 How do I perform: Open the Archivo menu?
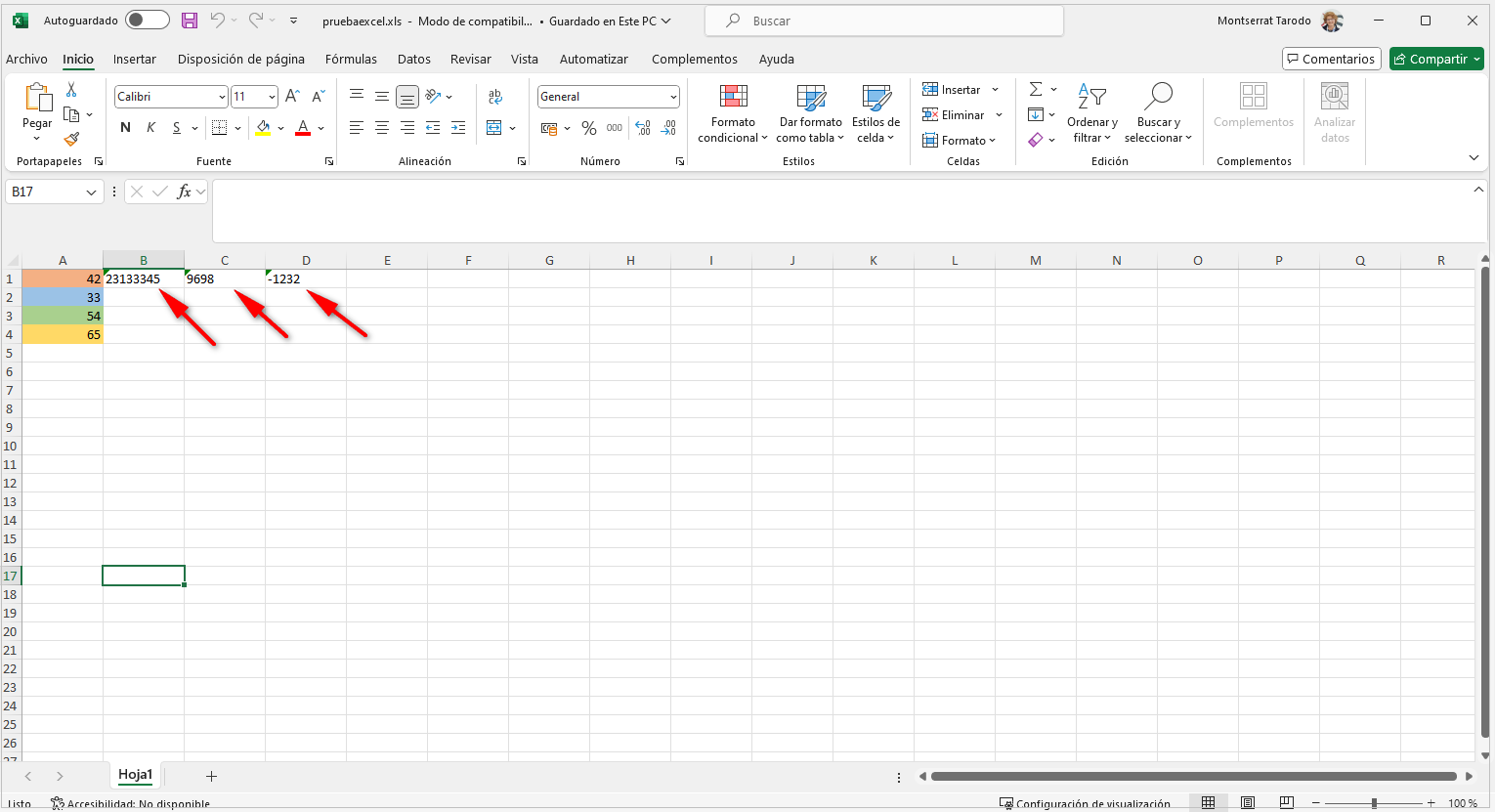tap(26, 59)
